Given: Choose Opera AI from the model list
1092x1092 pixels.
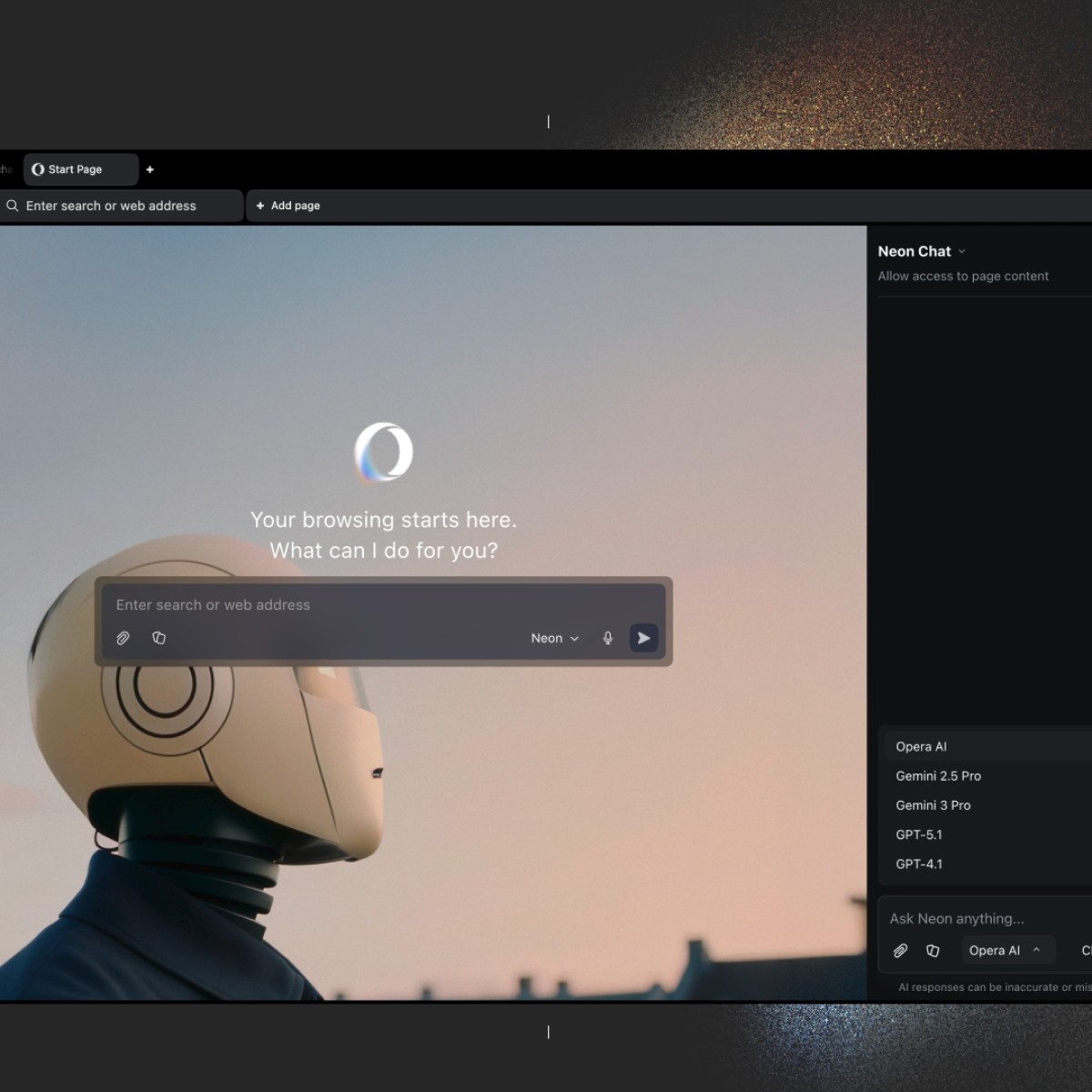Looking at the screenshot, I should 920,746.
